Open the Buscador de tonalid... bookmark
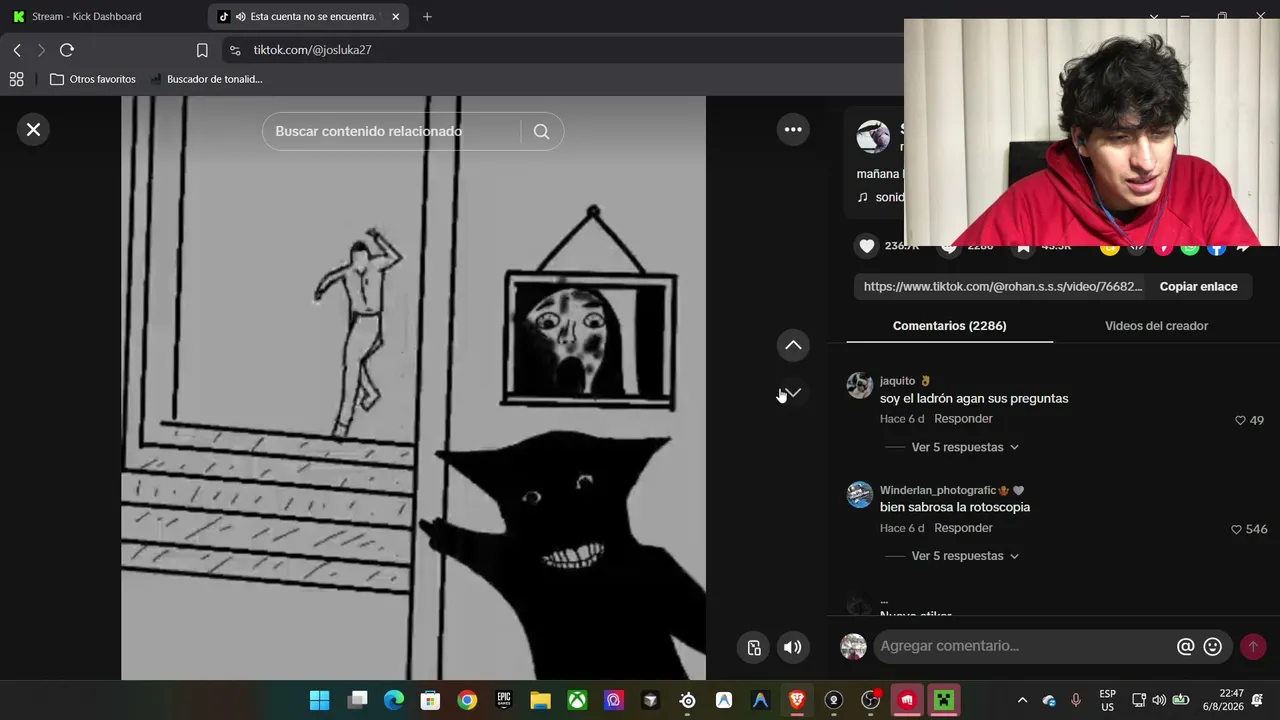This screenshot has width=1280, height=720. click(206, 79)
